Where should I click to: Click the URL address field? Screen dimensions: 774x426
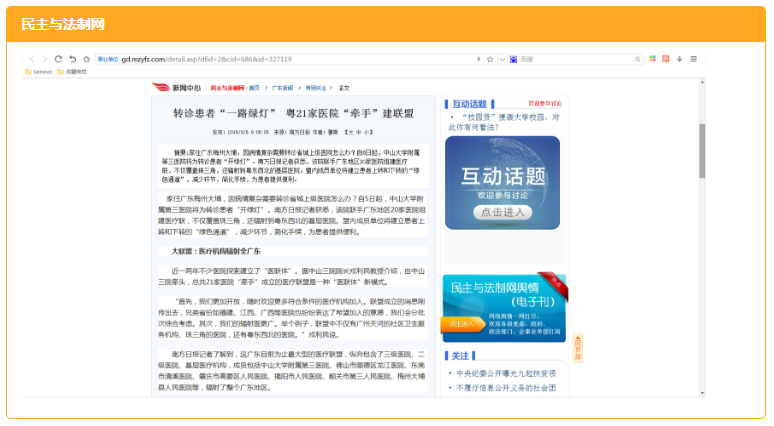point(296,59)
